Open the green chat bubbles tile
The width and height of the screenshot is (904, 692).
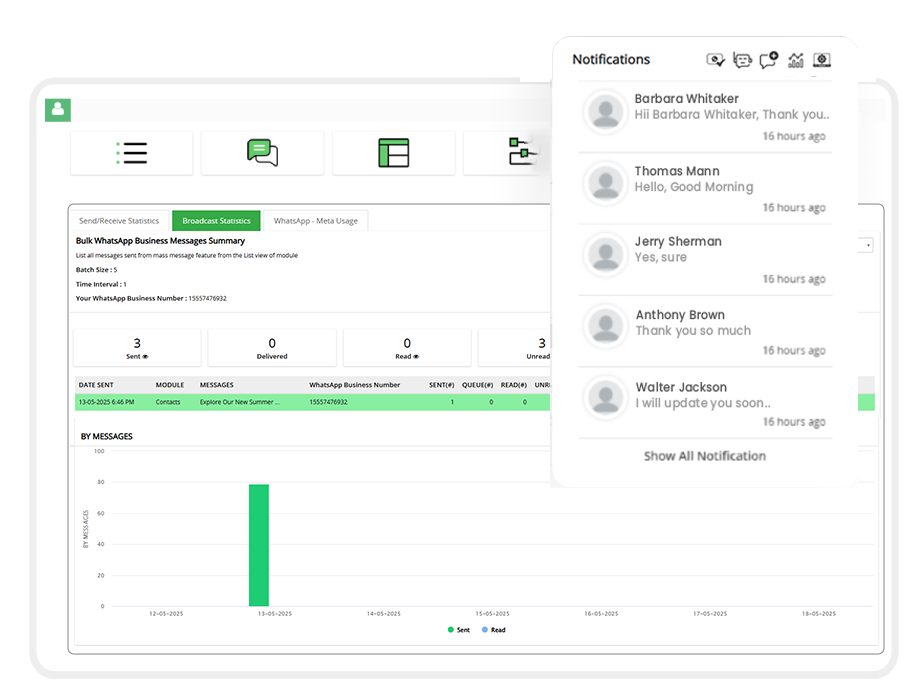(262, 153)
